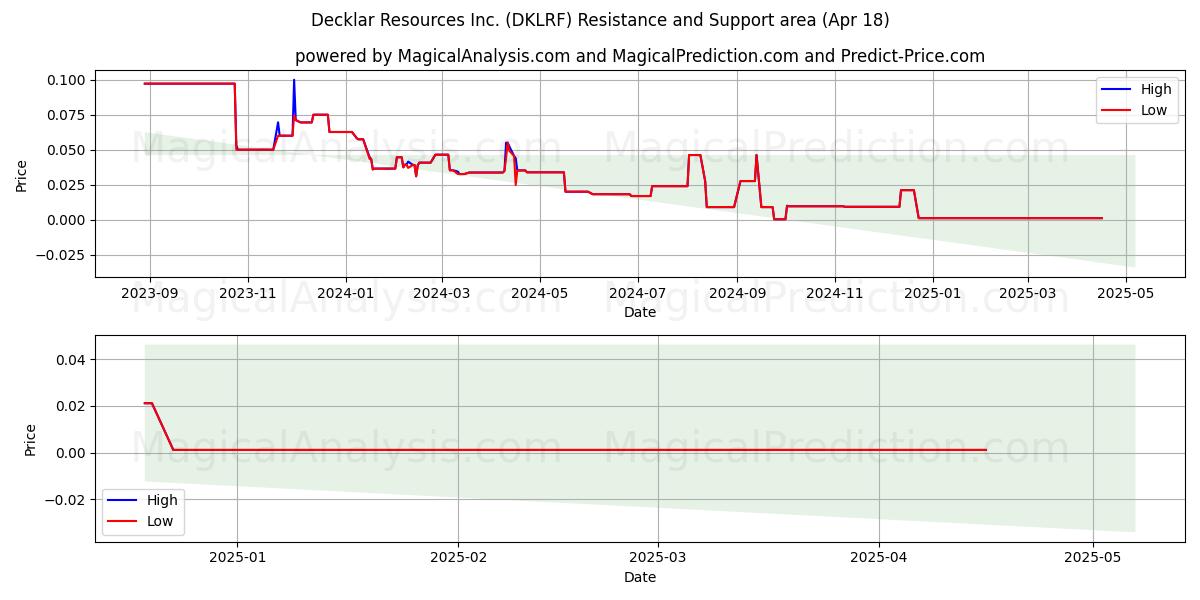Viewport: 1200px width, 600px height.
Task: Click the '2024-11' date tick label
Action: (x=835, y=293)
